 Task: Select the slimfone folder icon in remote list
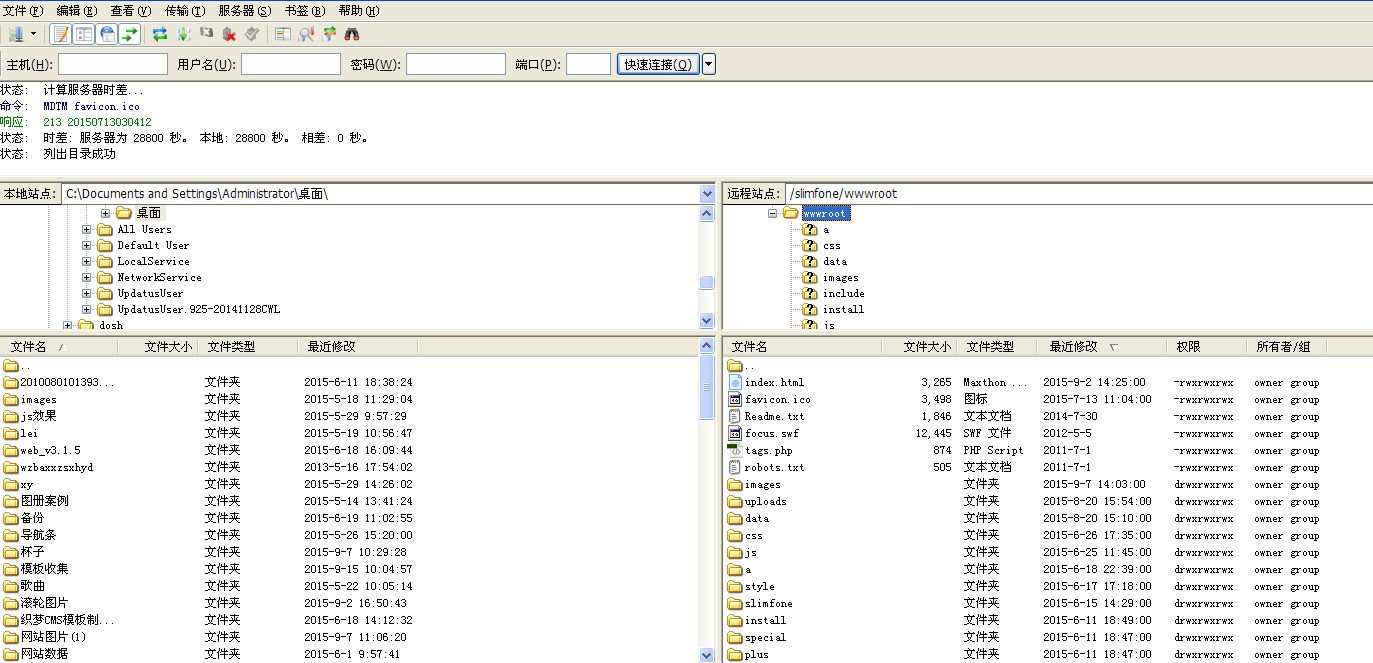point(735,603)
